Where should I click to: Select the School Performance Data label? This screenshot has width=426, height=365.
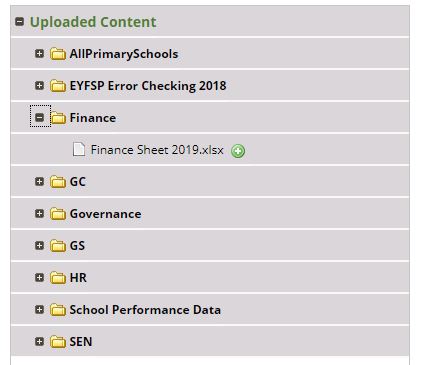pyautogui.click(x=145, y=310)
